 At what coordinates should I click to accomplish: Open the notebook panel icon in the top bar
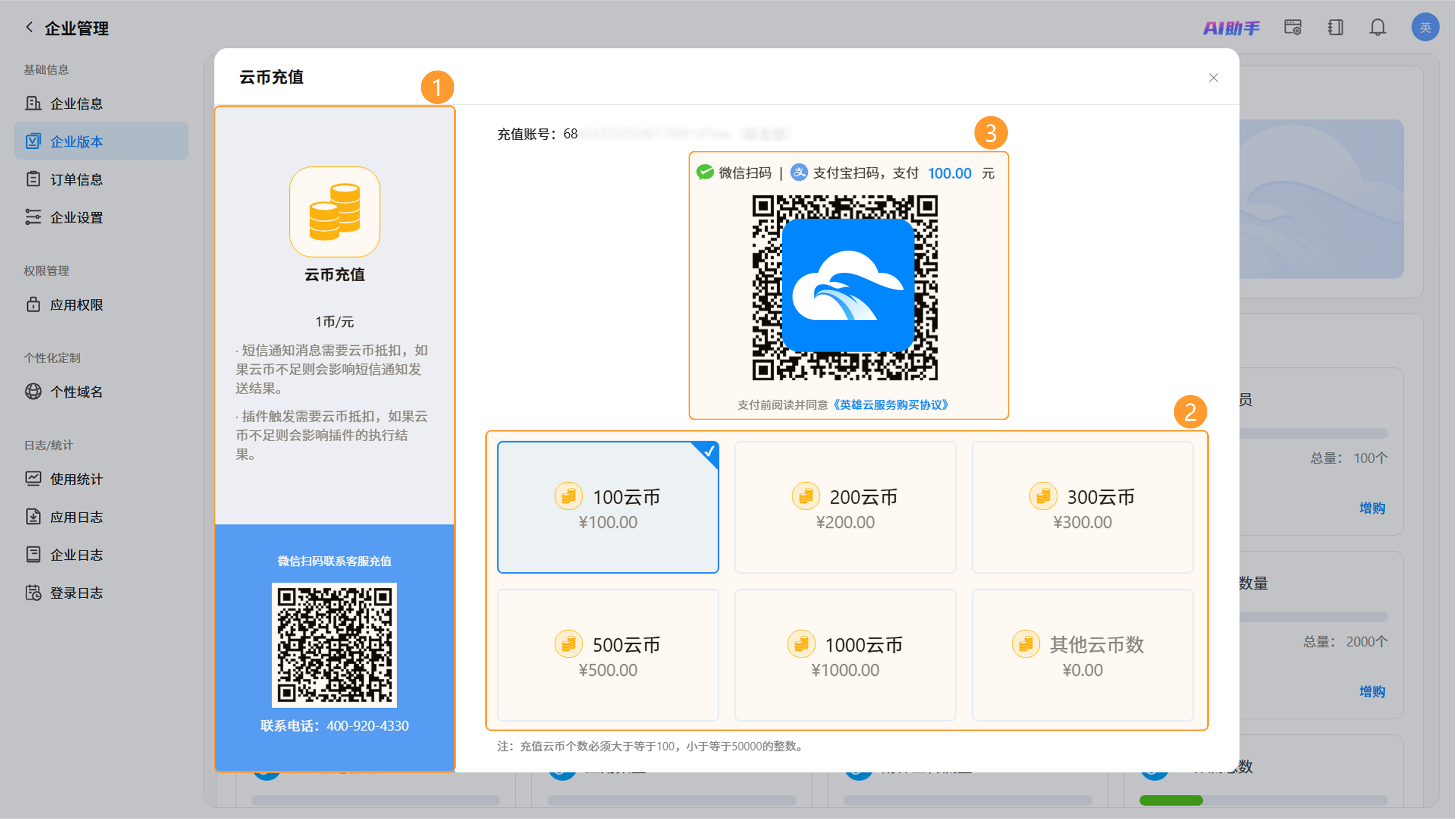coord(1335,27)
